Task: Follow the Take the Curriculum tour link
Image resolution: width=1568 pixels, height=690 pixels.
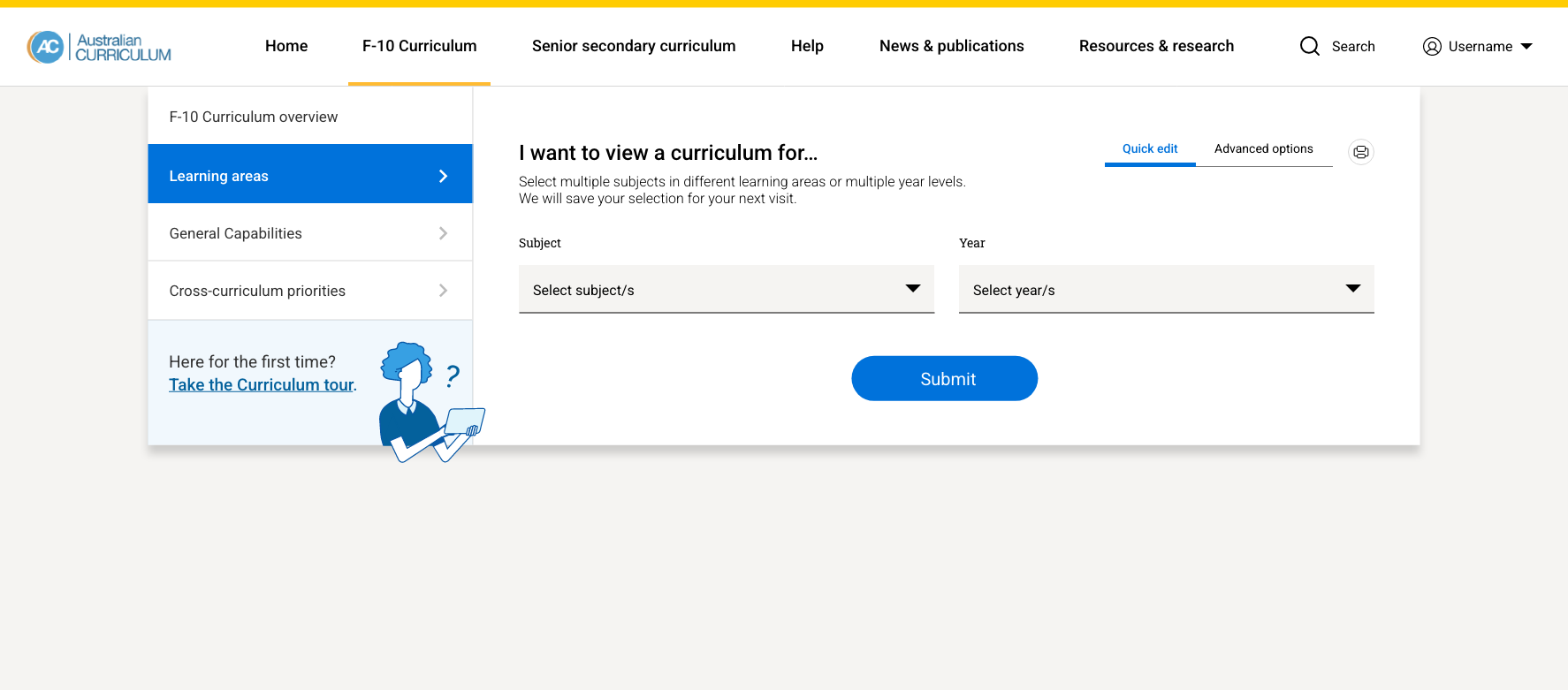Action: (261, 385)
